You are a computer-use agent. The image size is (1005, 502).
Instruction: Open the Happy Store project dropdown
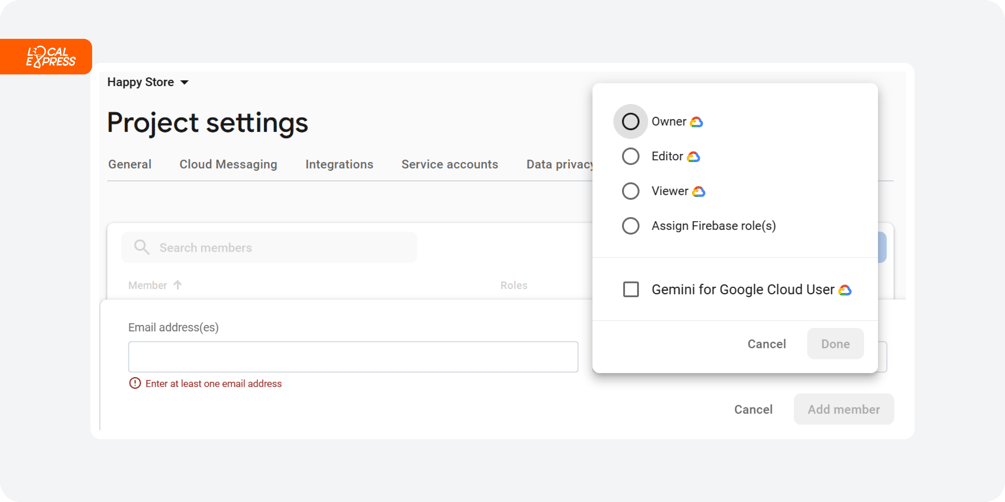pos(148,82)
